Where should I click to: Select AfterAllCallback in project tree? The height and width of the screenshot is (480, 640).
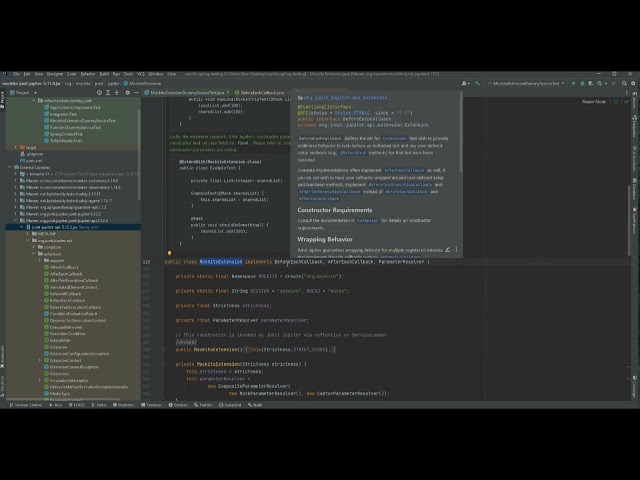pos(64,267)
